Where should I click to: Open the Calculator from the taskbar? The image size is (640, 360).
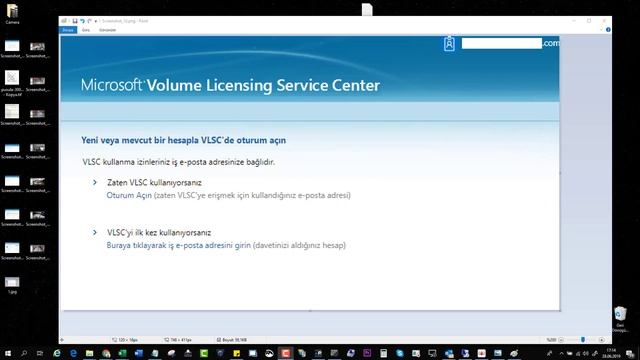click(x=383, y=353)
